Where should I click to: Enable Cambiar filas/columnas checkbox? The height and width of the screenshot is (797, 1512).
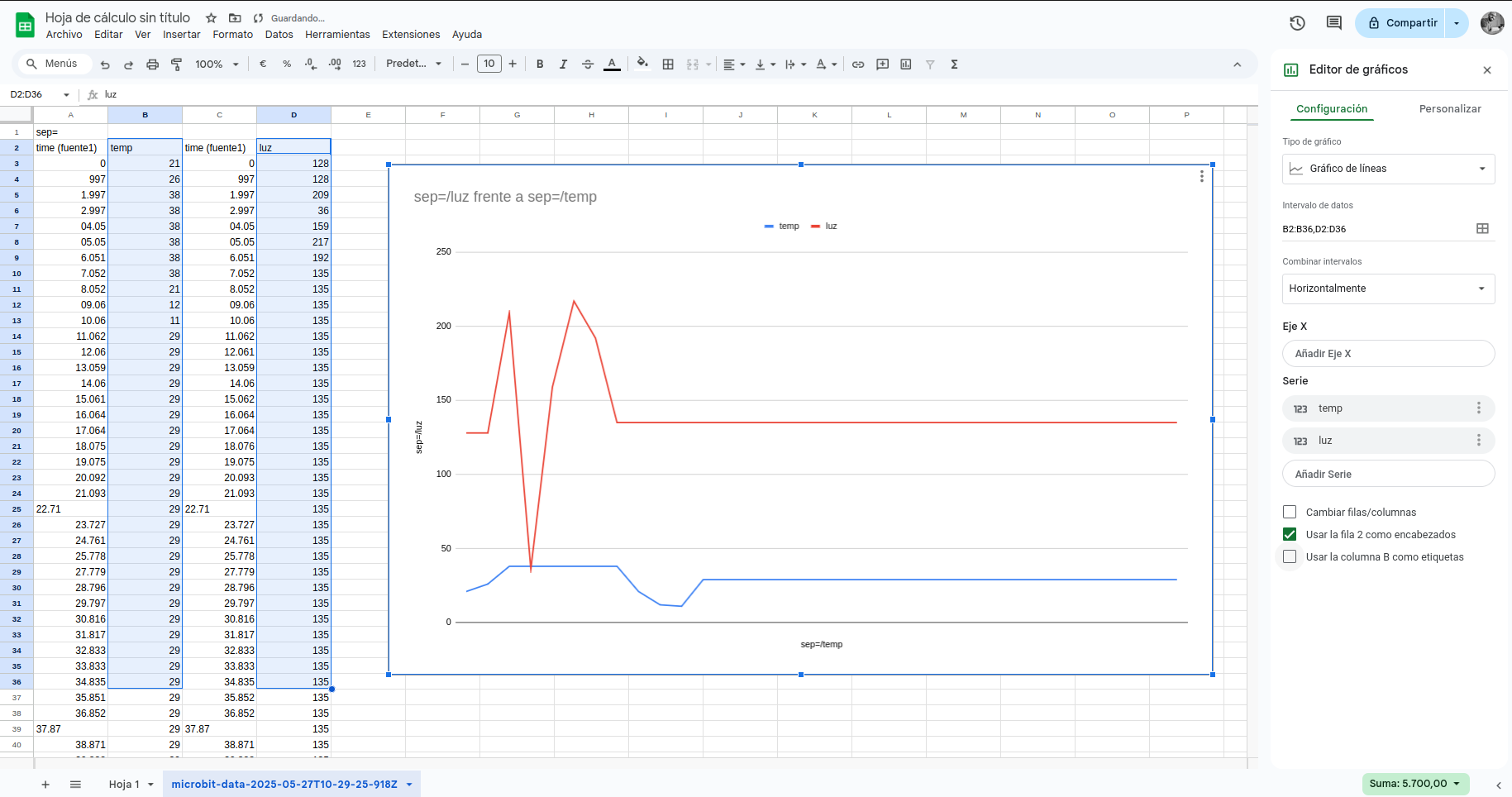[1290, 512]
